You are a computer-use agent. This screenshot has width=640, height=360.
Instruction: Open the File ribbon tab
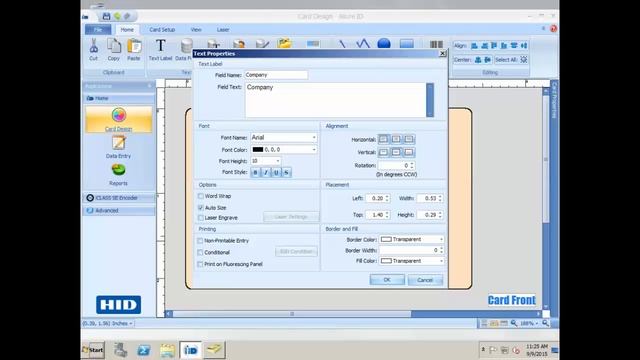tap(98, 30)
